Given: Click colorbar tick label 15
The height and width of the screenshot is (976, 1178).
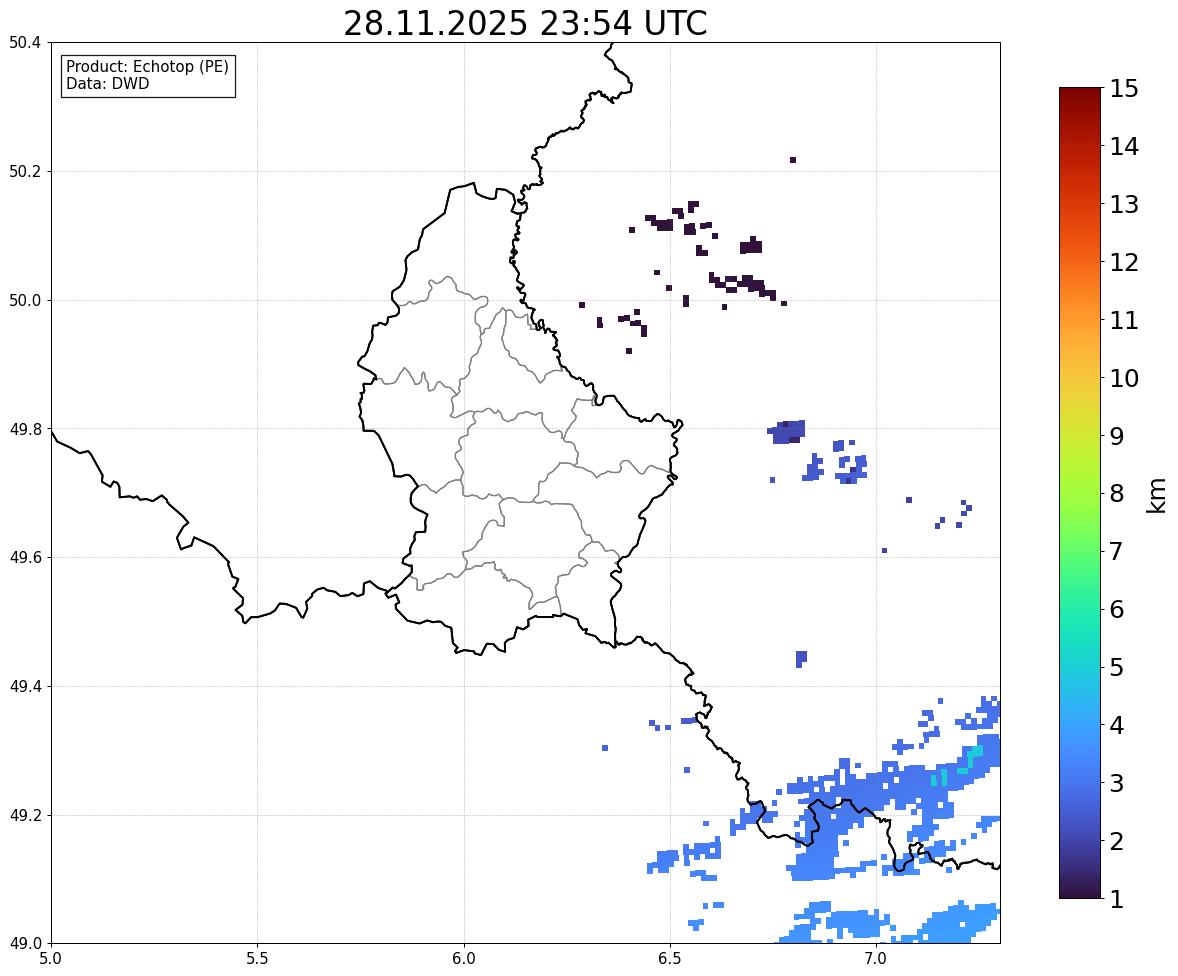Looking at the screenshot, I should tap(1124, 89).
